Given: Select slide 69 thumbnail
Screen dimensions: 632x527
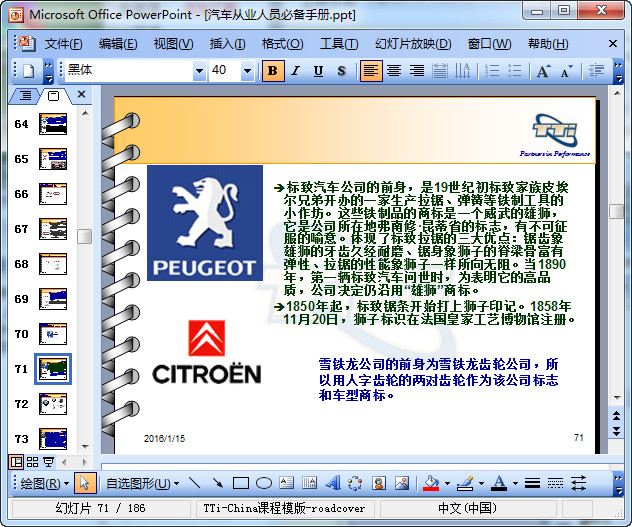Looking at the screenshot, I should [53, 299].
